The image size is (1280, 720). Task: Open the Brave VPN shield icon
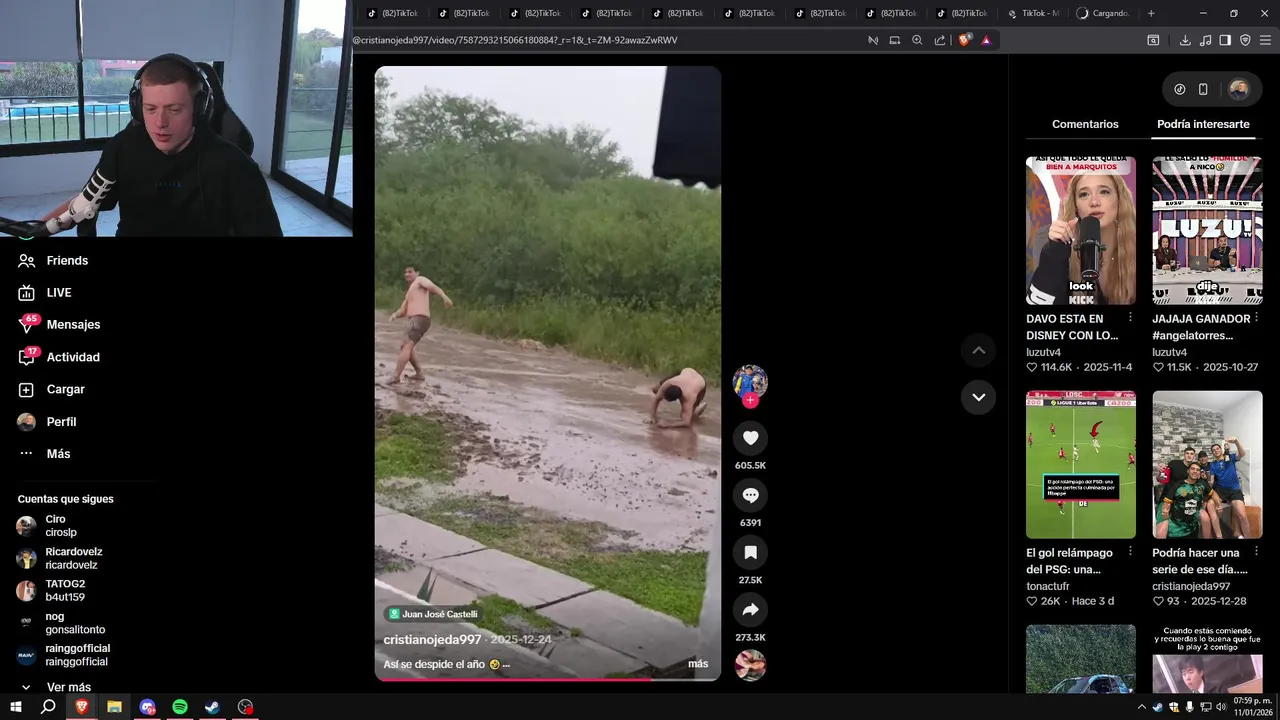[x=1245, y=40]
